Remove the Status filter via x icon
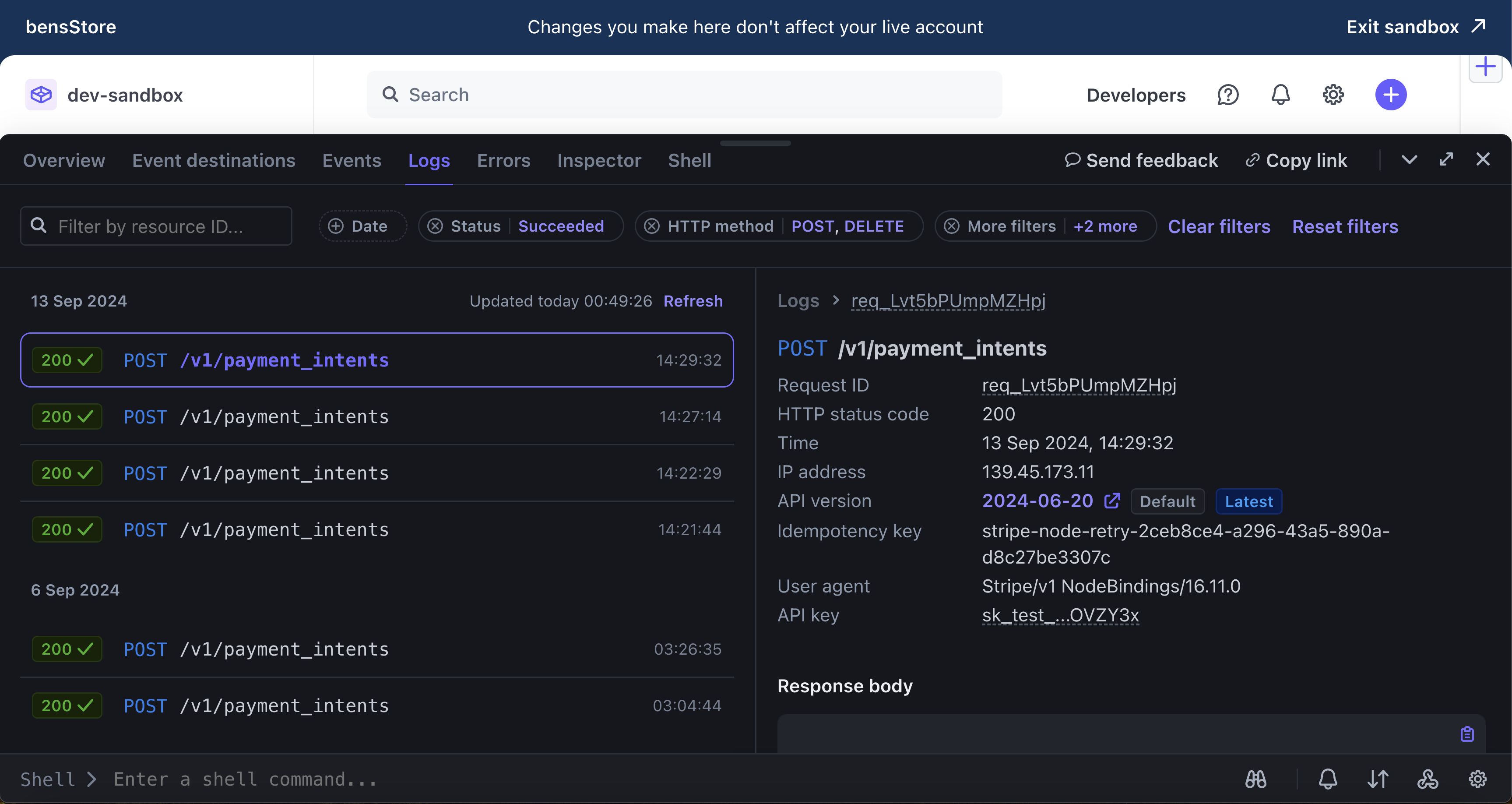The height and width of the screenshot is (804, 1512). point(435,226)
